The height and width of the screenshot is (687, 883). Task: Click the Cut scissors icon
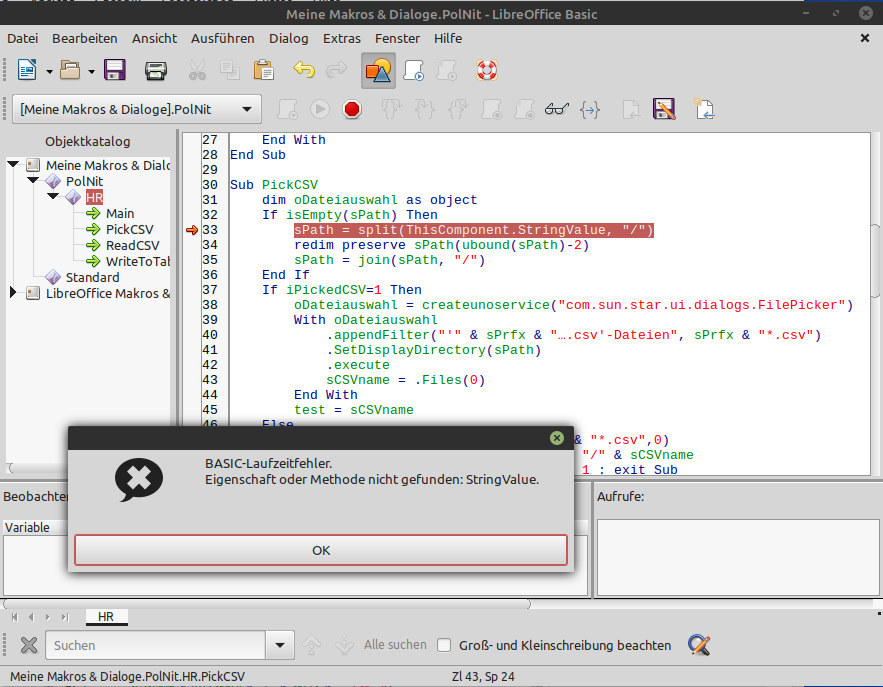click(x=197, y=70)
